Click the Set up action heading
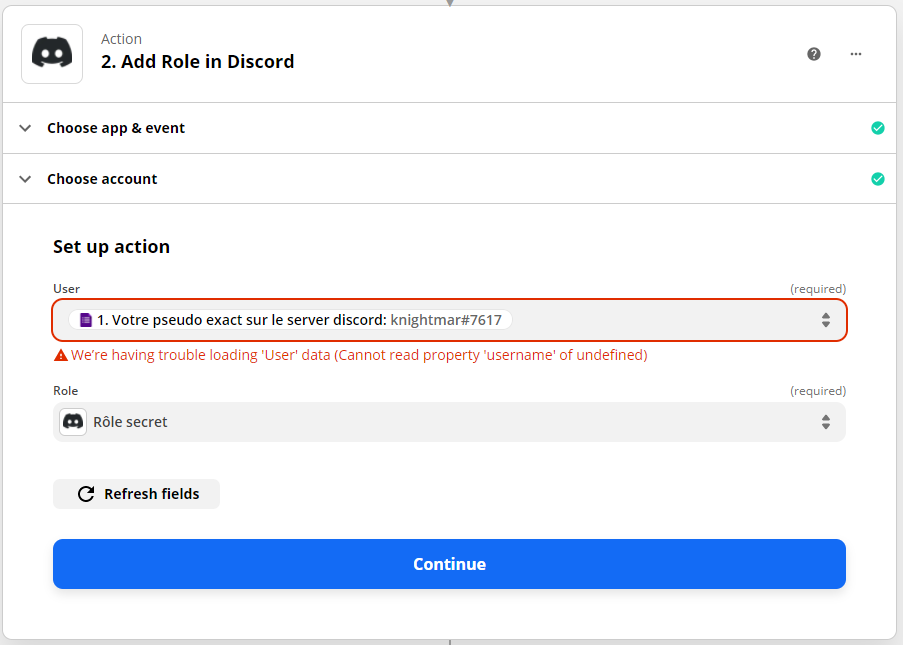The image size is (903, 645). click(x=111, y=246)
